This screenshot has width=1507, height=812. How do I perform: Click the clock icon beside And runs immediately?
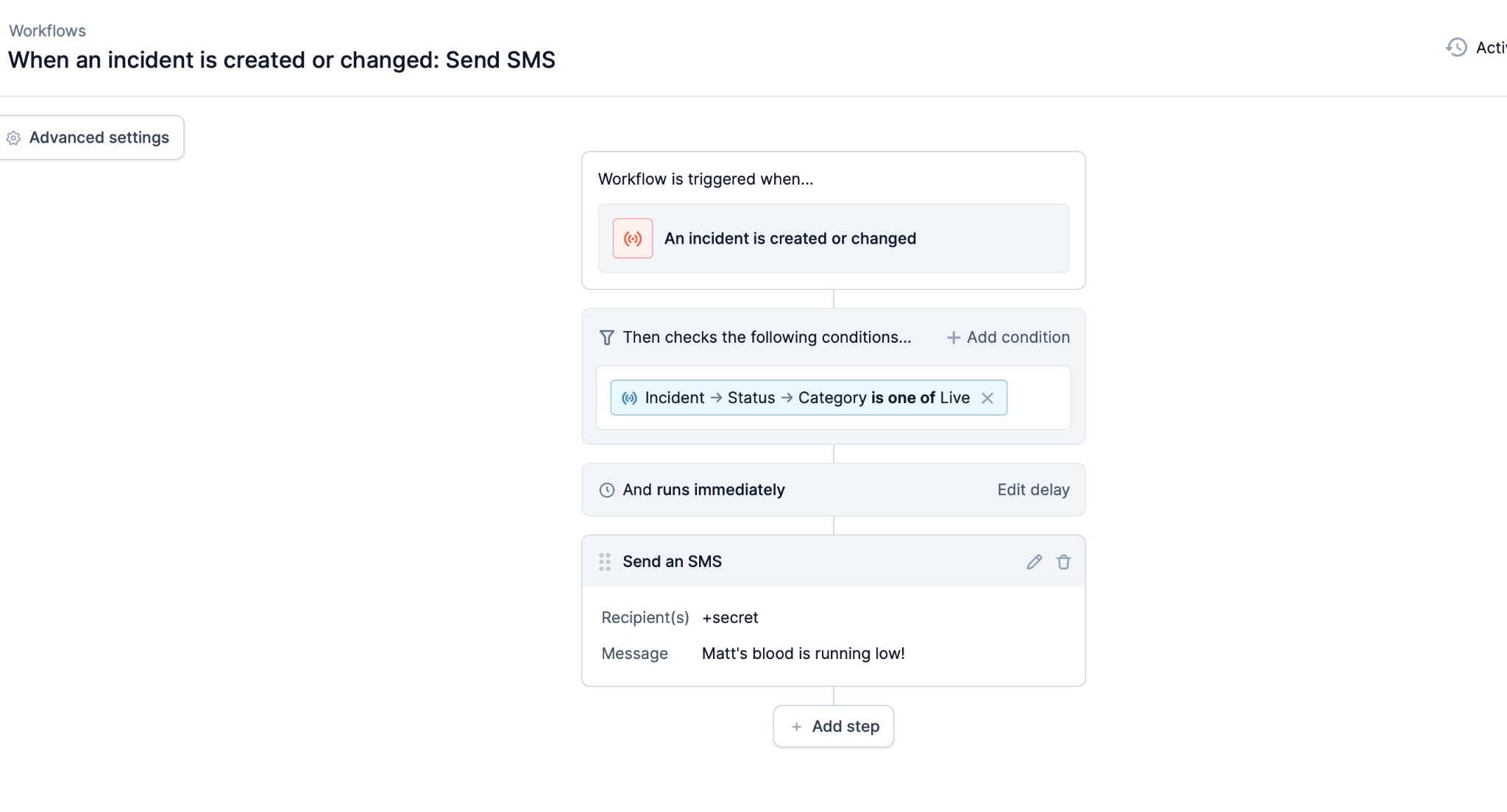point(606,490)
